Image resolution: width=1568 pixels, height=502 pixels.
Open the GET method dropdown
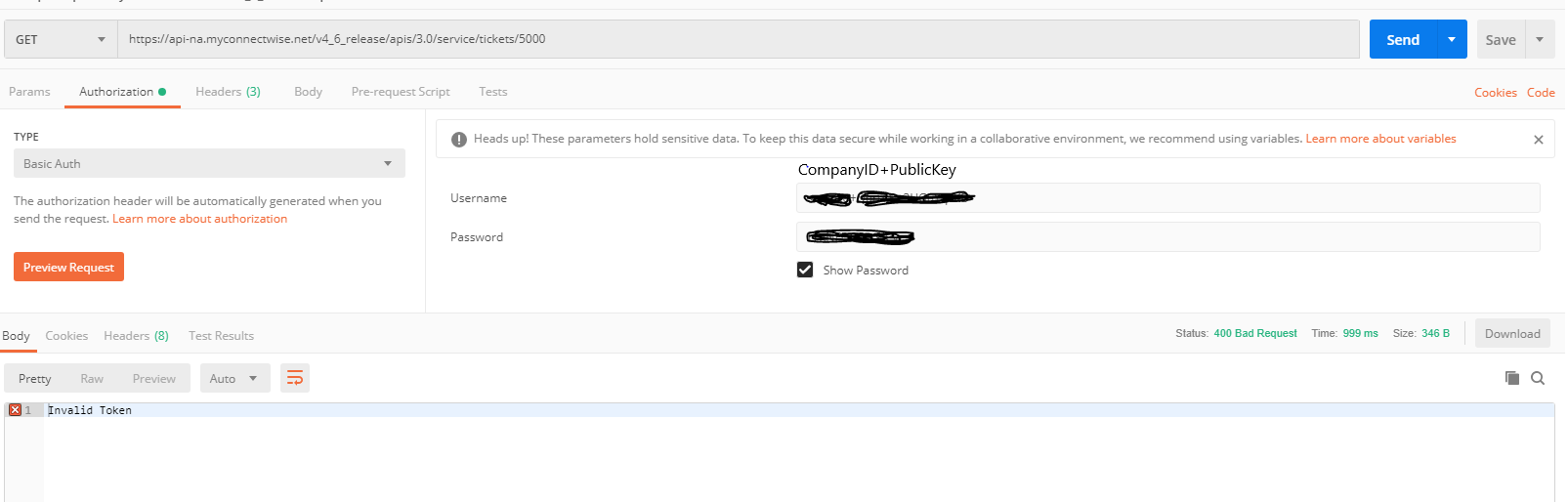click(61, 39)
